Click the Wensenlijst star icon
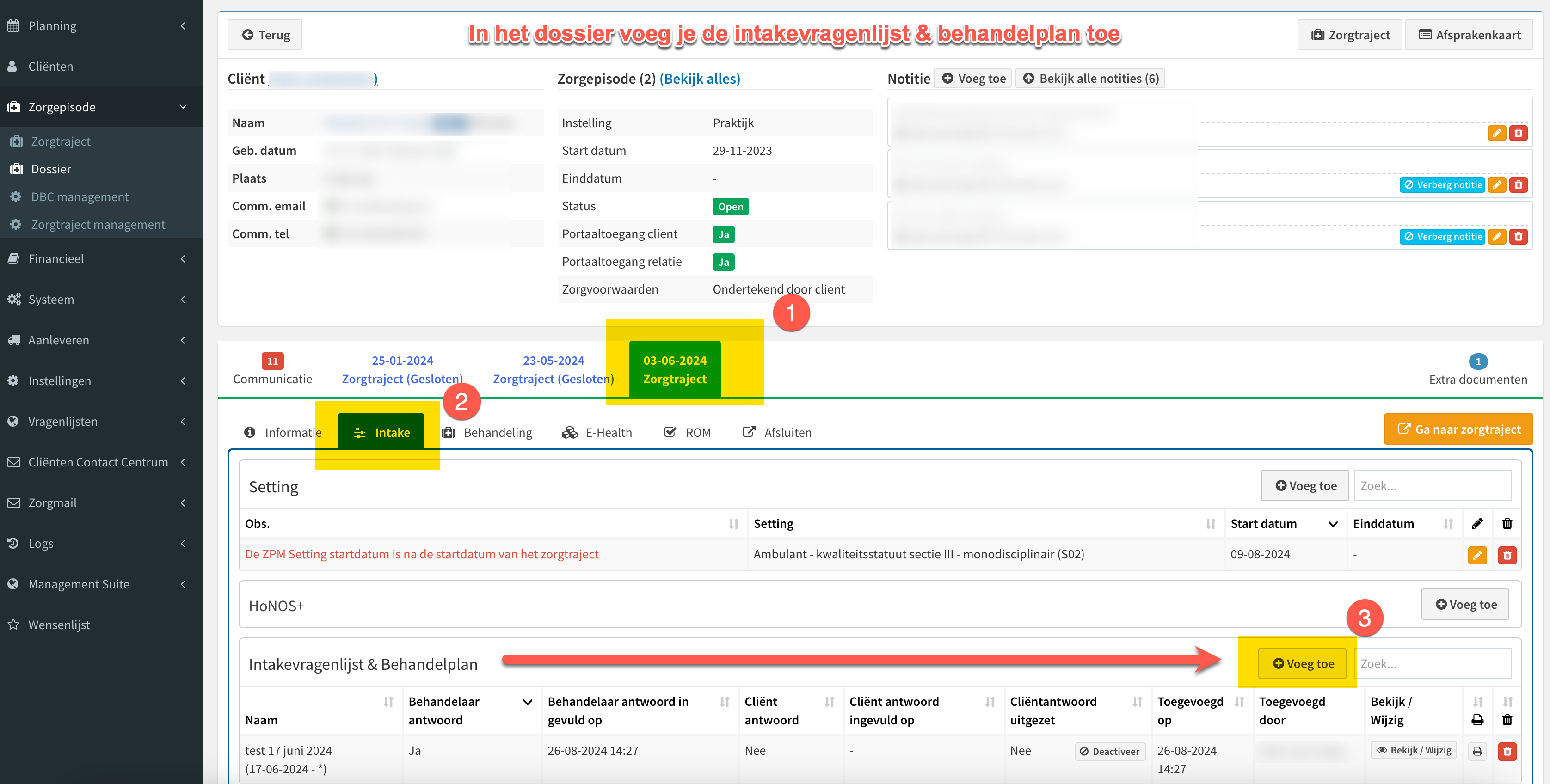1550x784 pixels. [x=13, y=625]
